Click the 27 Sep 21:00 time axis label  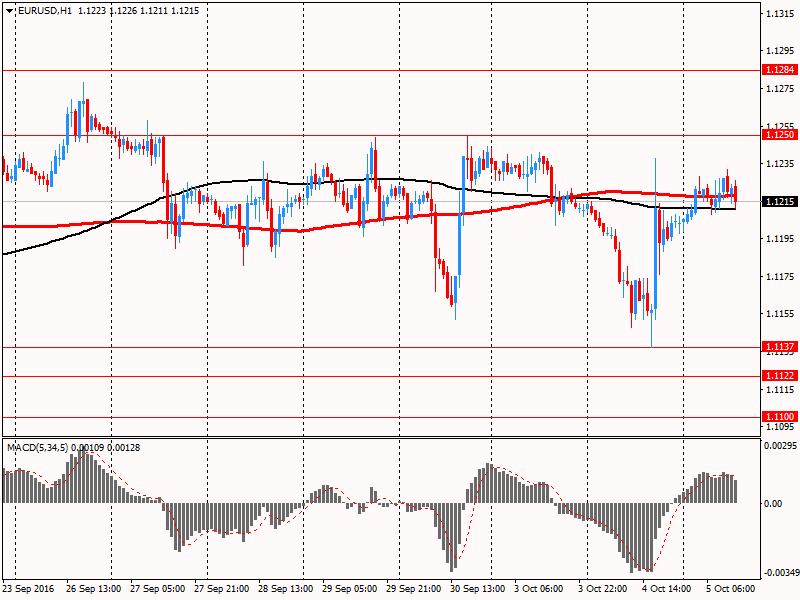tap(221, 589)
